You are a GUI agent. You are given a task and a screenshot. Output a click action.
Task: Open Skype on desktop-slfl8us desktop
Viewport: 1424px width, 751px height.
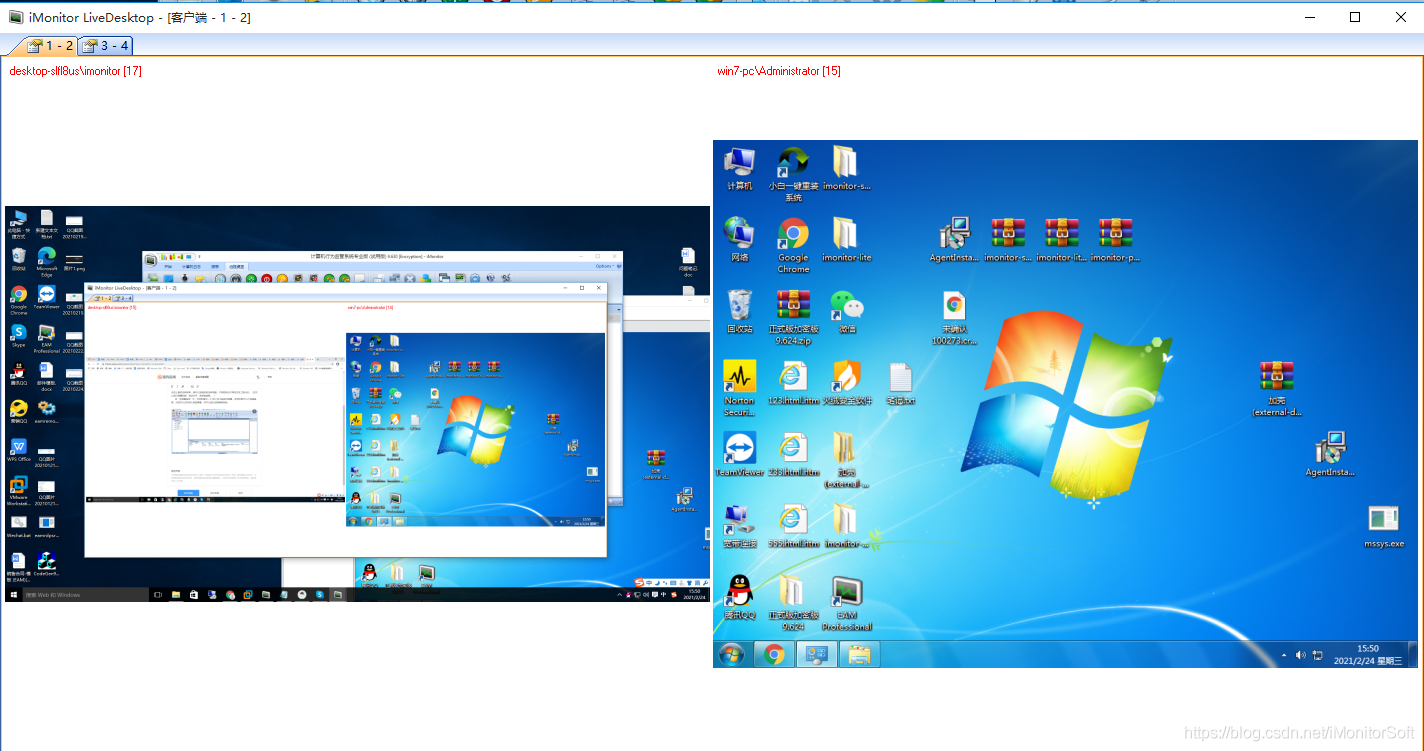[18, 335]
